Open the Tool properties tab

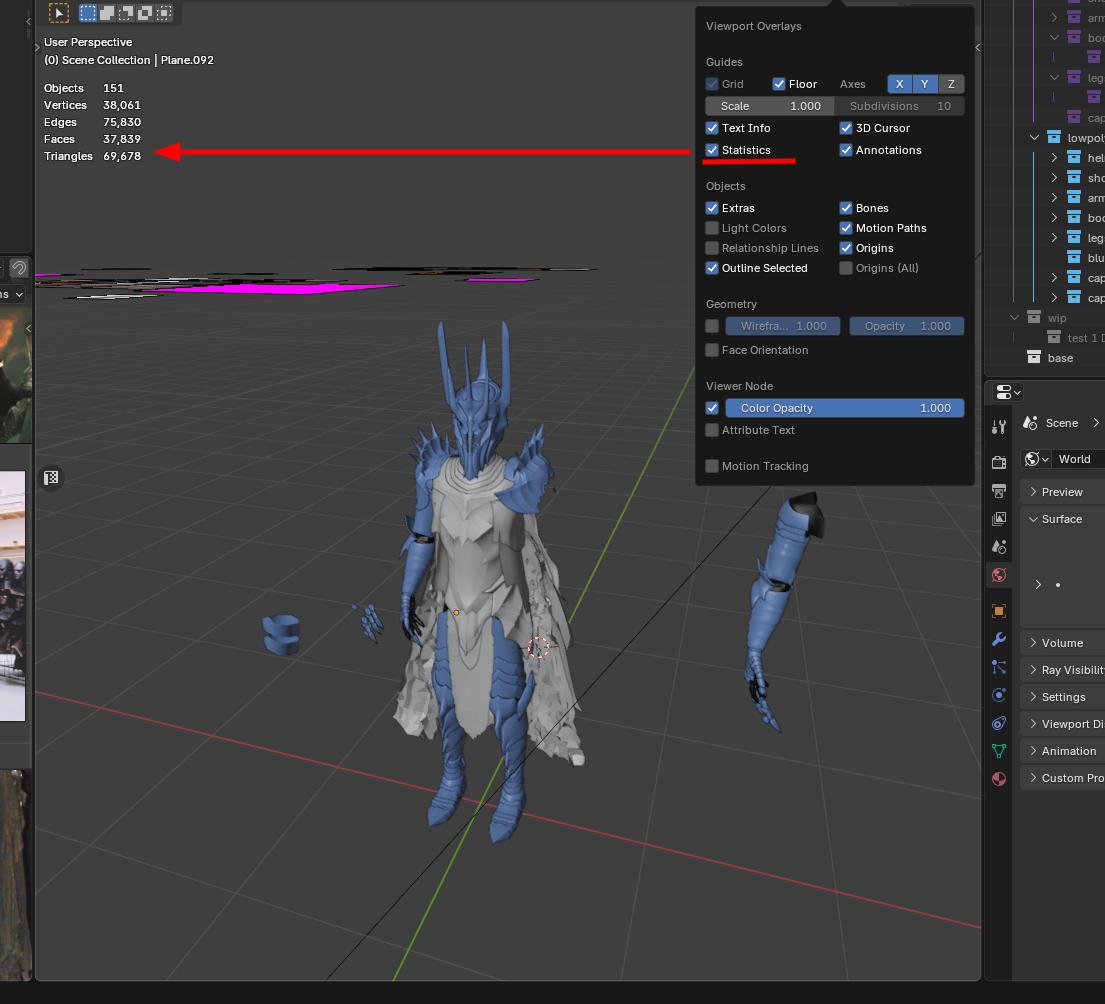click(x=998, y=427)
